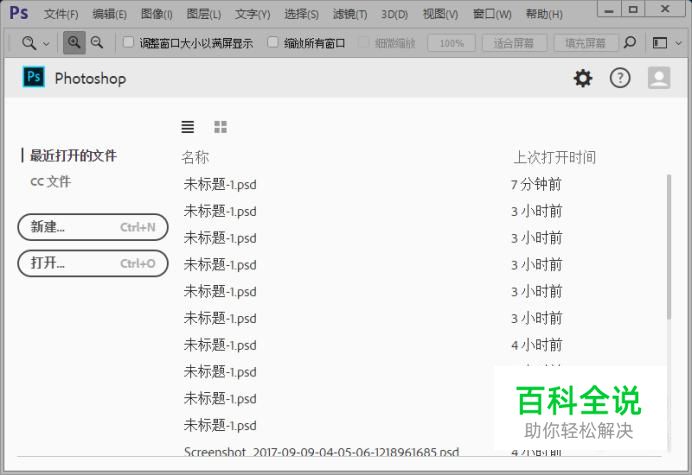The height and width of the screenshot is (475, 692).
Task: Sort by 上次打开时间 column header
Action: pos(554,157)
